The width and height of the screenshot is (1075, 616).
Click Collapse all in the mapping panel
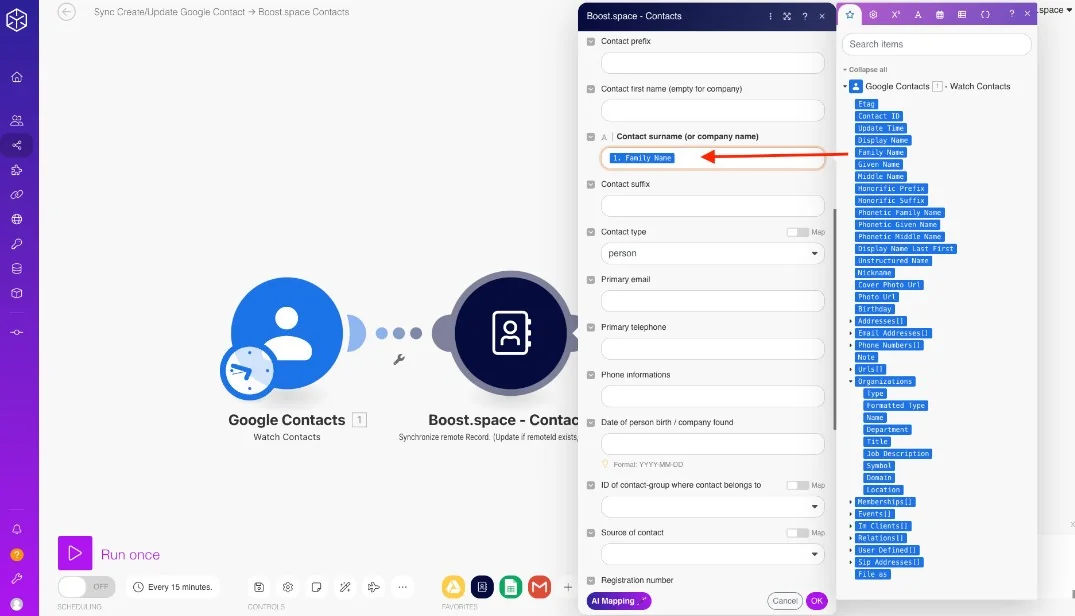tap(866, 69)
